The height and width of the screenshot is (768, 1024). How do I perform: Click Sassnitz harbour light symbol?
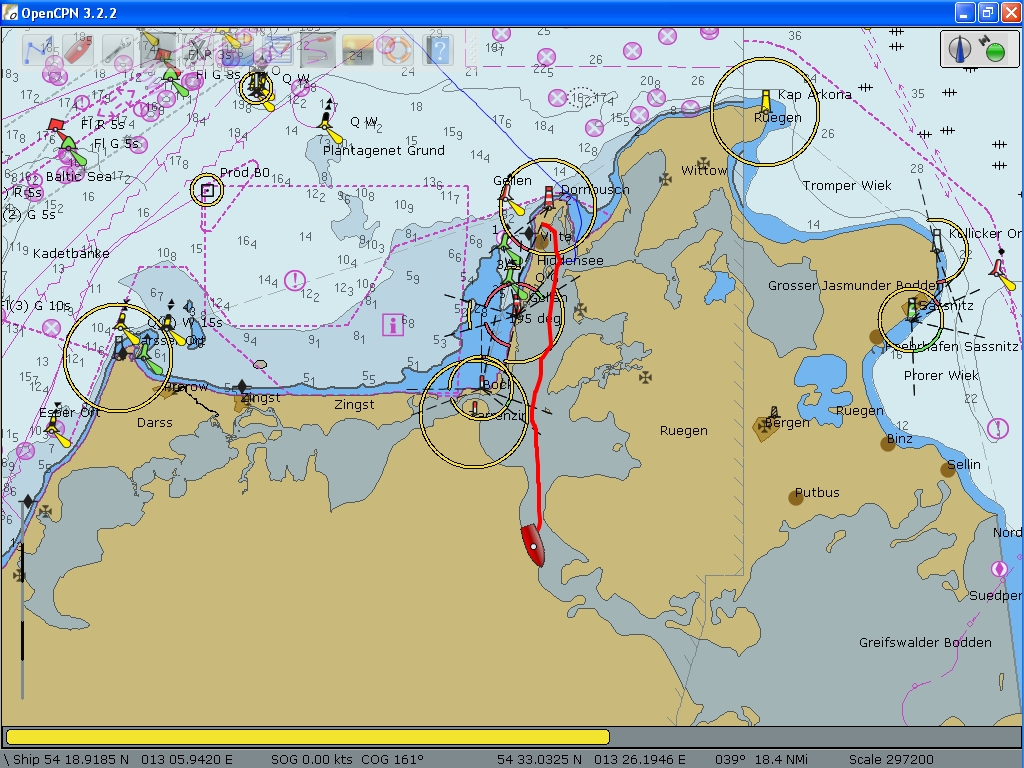(x=912, y=311)
